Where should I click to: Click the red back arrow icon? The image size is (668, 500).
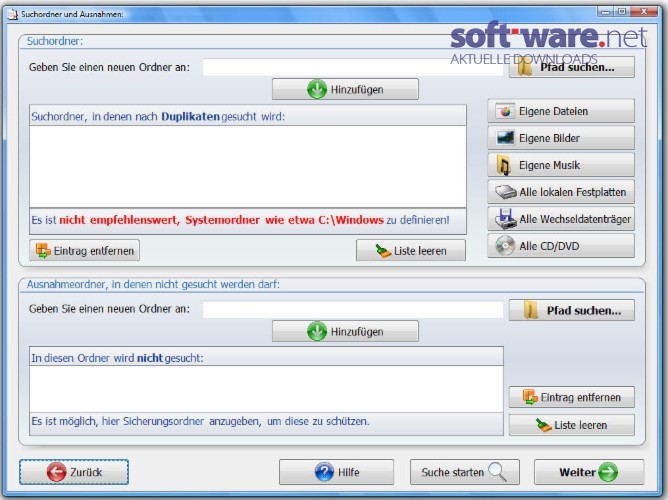57,472
